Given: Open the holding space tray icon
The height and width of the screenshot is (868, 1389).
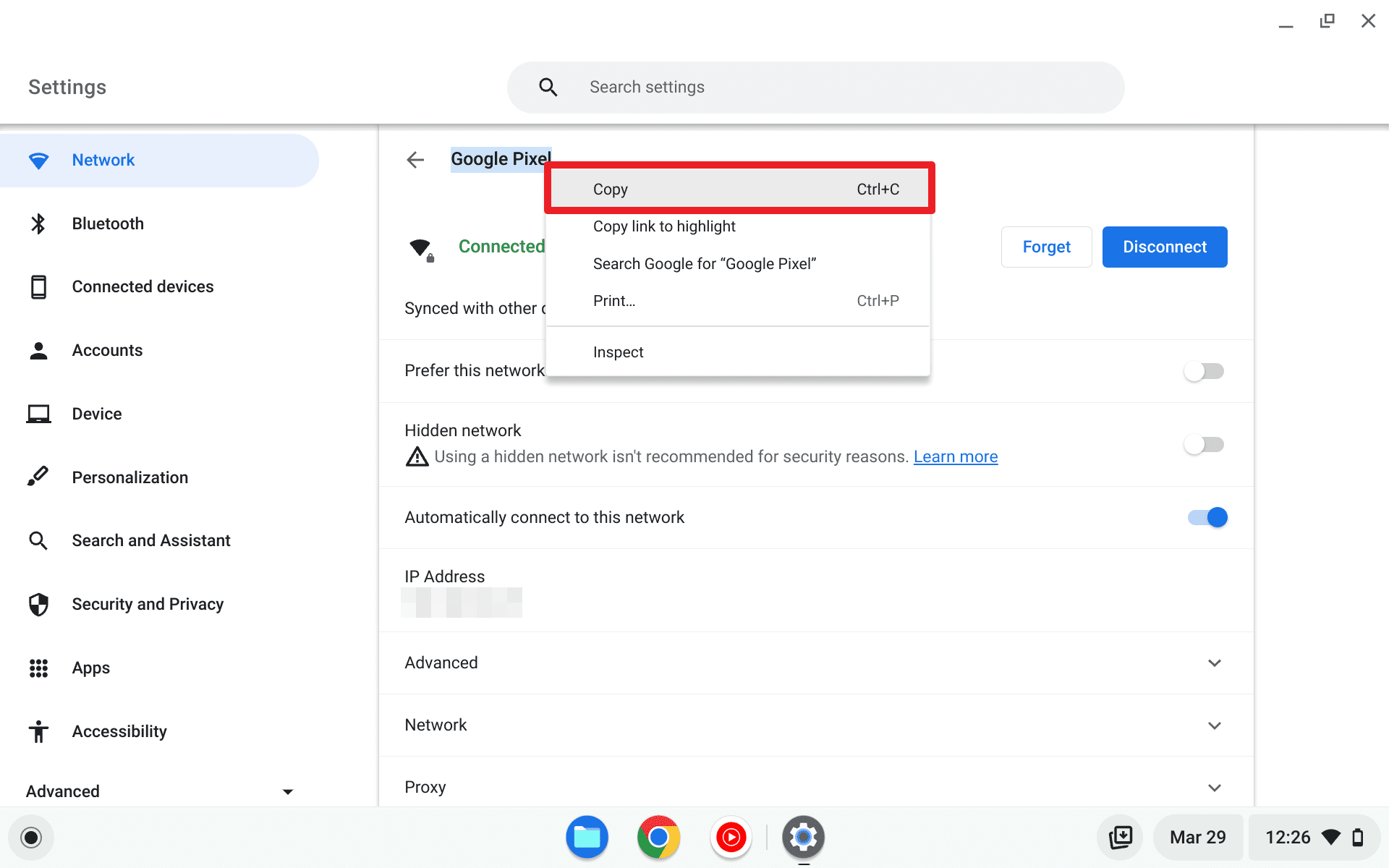Looking at the screenshot, I should pos(1121,838).
